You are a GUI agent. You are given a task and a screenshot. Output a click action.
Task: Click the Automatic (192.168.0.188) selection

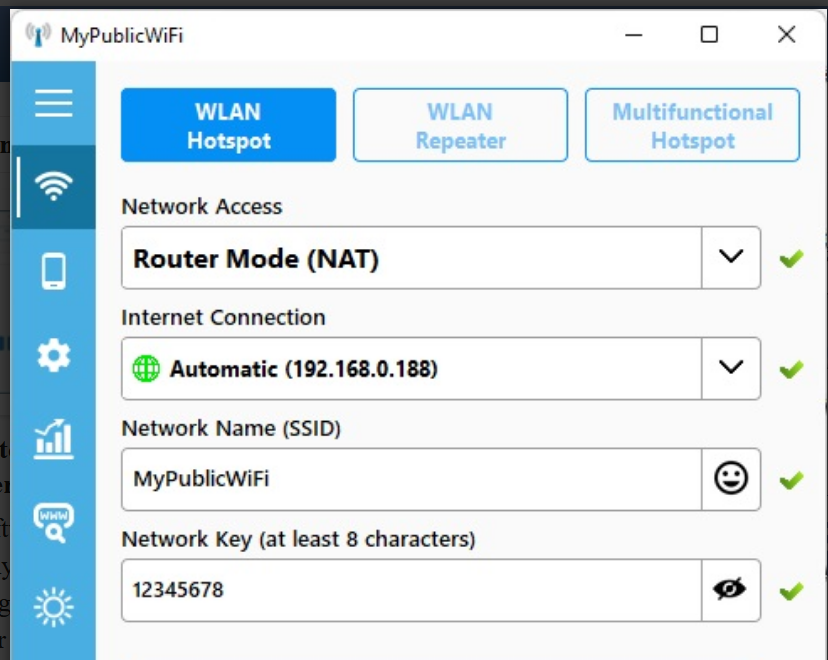[400, 369]
